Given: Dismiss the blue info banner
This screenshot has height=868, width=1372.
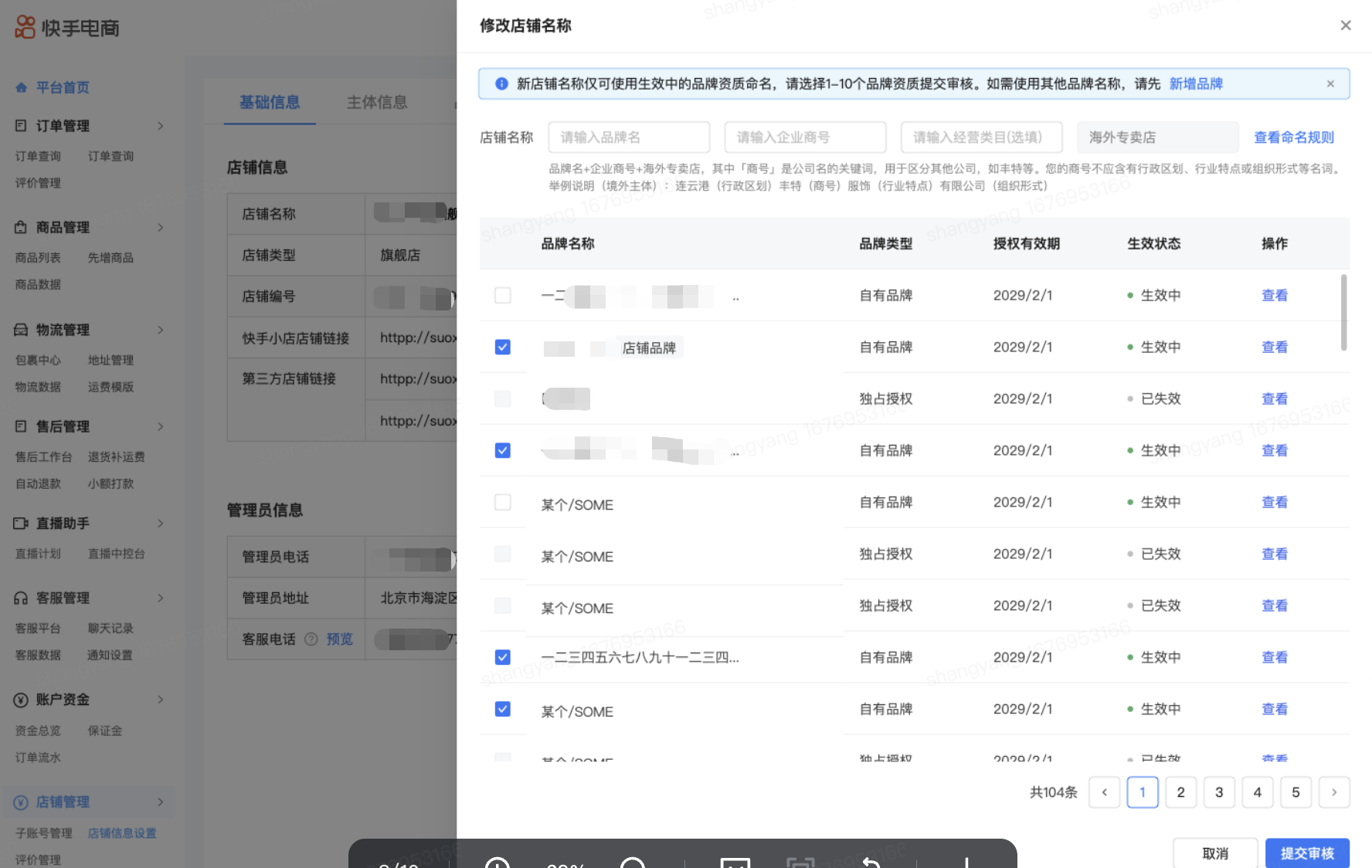Looking at the screenshot, I should (x=1330, y=84).
